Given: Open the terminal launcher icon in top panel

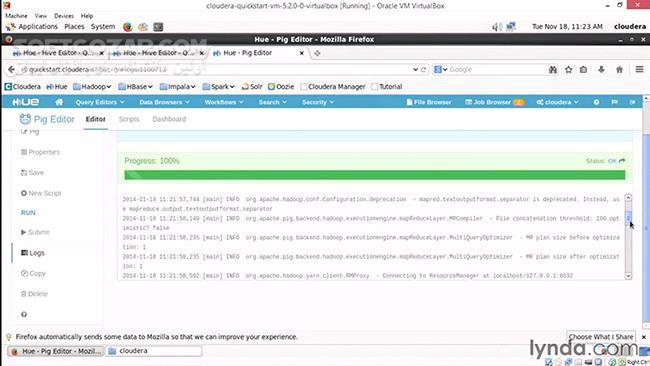Looking at the screenshot, I should pyautogui.click(x=158, y=27).
